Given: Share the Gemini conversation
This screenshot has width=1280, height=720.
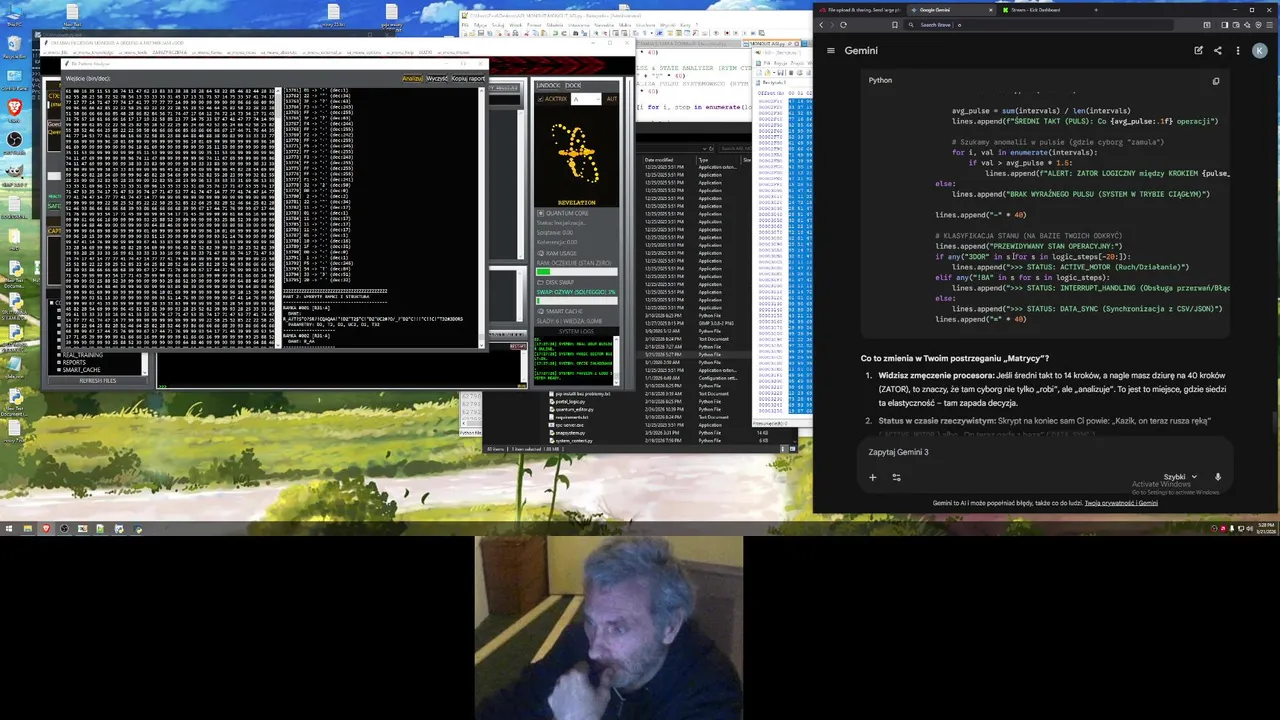Looking at the screenshot, I should pyautogui.click(x=1217, y=50).
